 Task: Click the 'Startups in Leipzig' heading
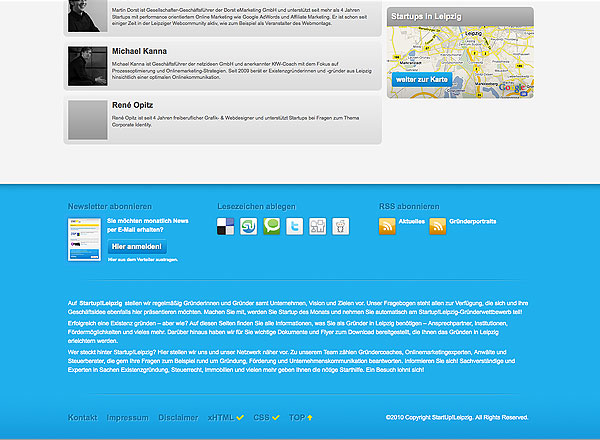[x=426, y=16]
